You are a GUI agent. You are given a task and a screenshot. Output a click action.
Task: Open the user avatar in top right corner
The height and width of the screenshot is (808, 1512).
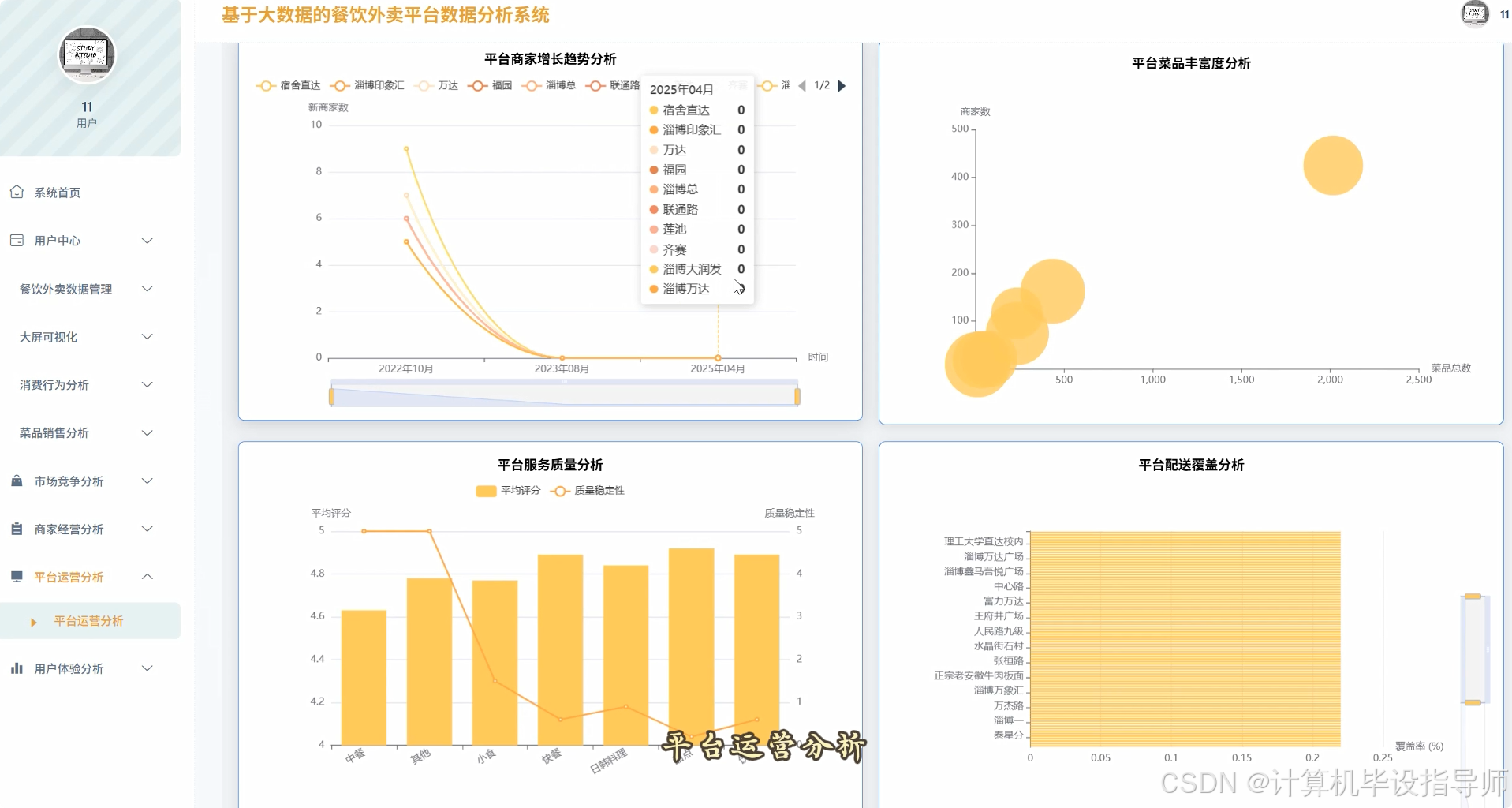pyautogui.click(x=1474, y=13)
